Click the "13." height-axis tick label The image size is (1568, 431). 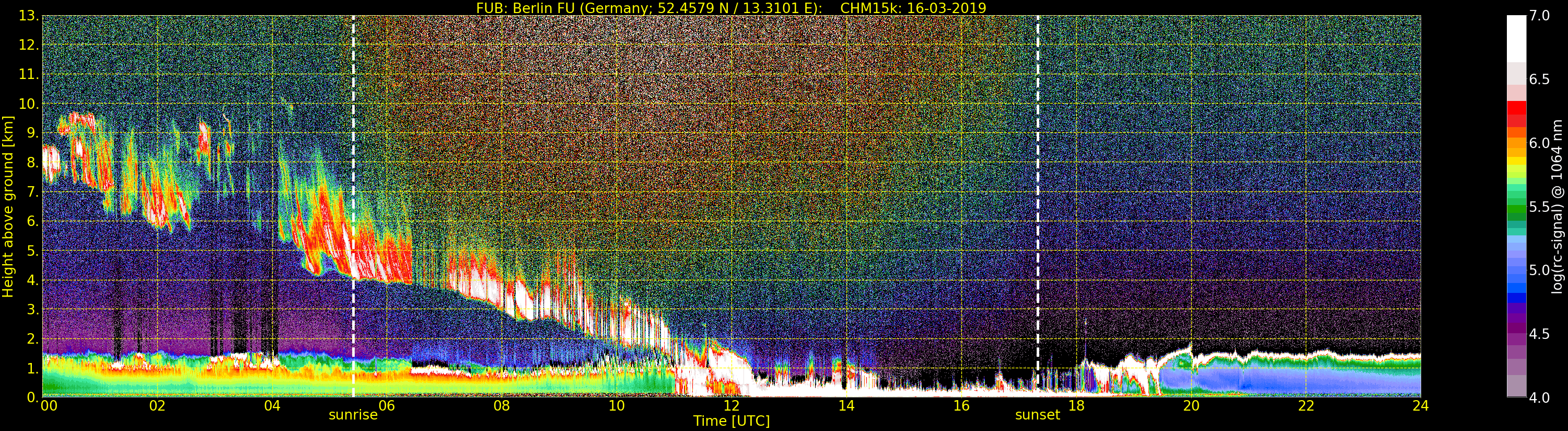tap(29, 16)
